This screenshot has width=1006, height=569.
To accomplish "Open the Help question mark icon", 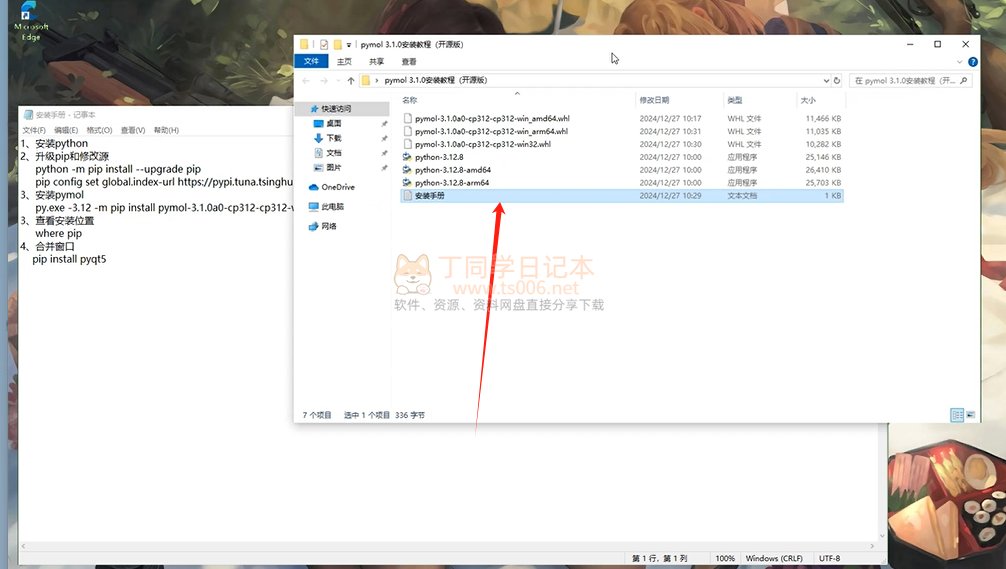I will [x=973, y=62].
